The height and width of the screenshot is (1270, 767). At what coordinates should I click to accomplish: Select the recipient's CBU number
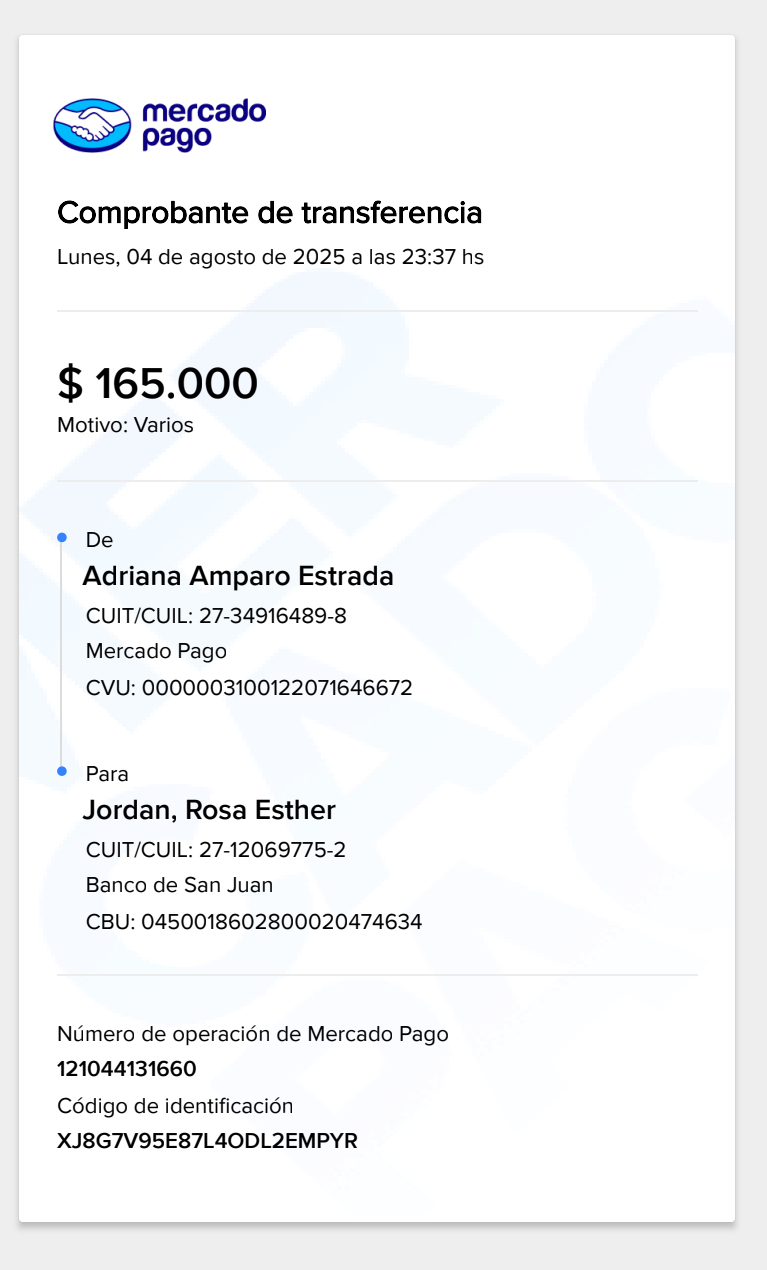click(281, 921)
